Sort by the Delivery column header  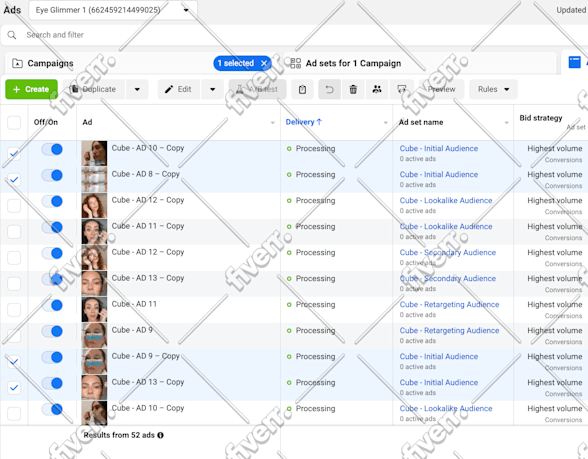pos(304,122)
